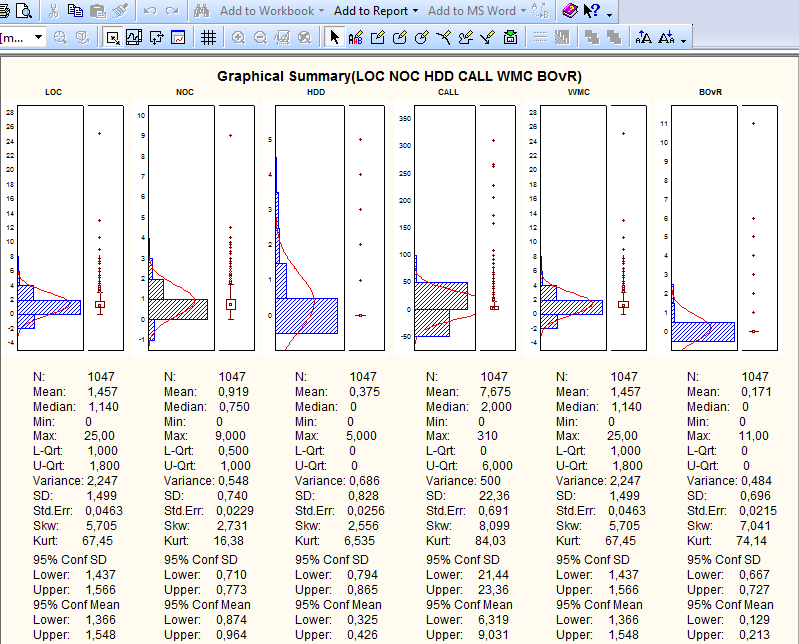
Task: Click the increase font size icon
Action: coord(642,38)
